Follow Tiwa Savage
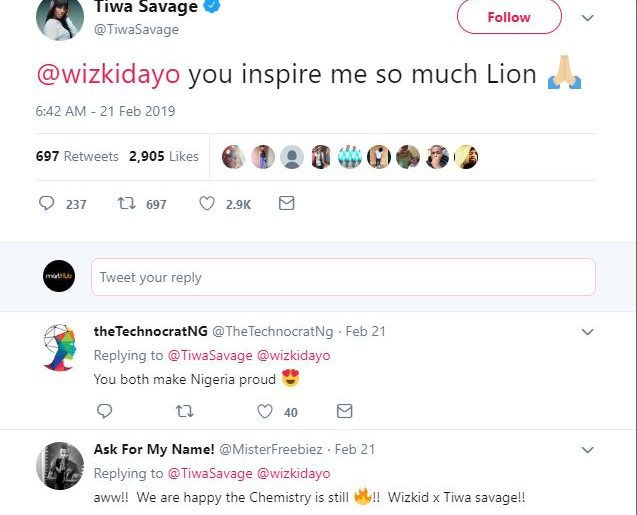Viewport: 637px width, 515px height. coord(508,17)
